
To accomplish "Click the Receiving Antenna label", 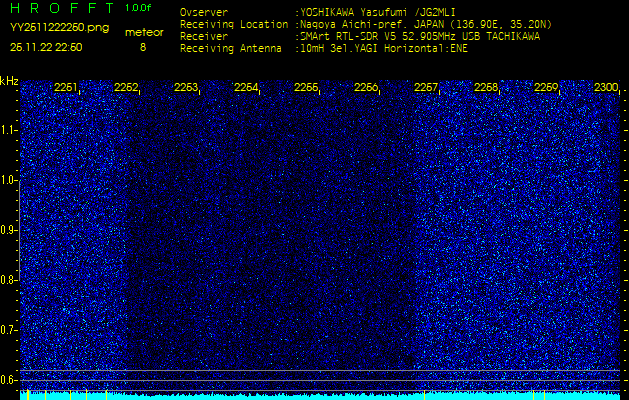I will [x=231, y=49].
